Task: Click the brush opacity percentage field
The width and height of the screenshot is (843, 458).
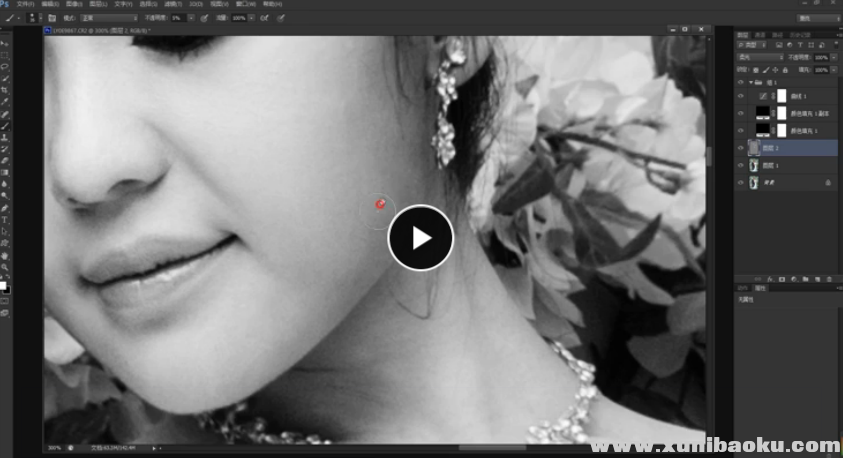Action: 177,18
